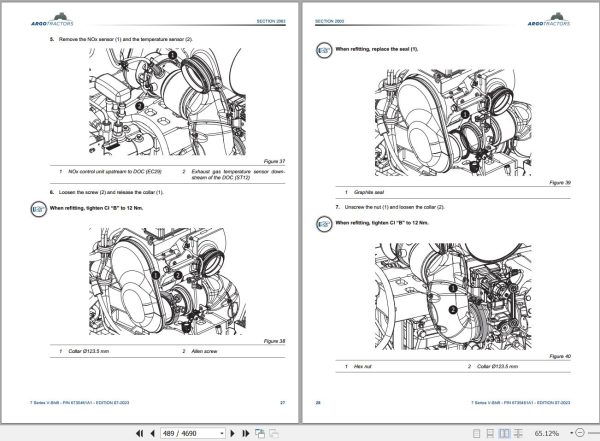Switch to continuous page layout
This screenshot has width=600, height=441.
[490, 433]
